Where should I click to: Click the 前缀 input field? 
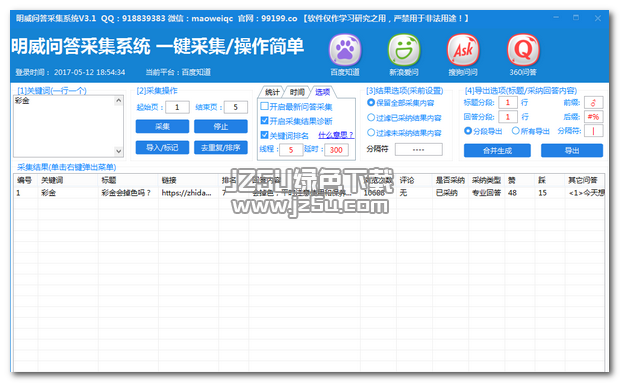point(594,103)
